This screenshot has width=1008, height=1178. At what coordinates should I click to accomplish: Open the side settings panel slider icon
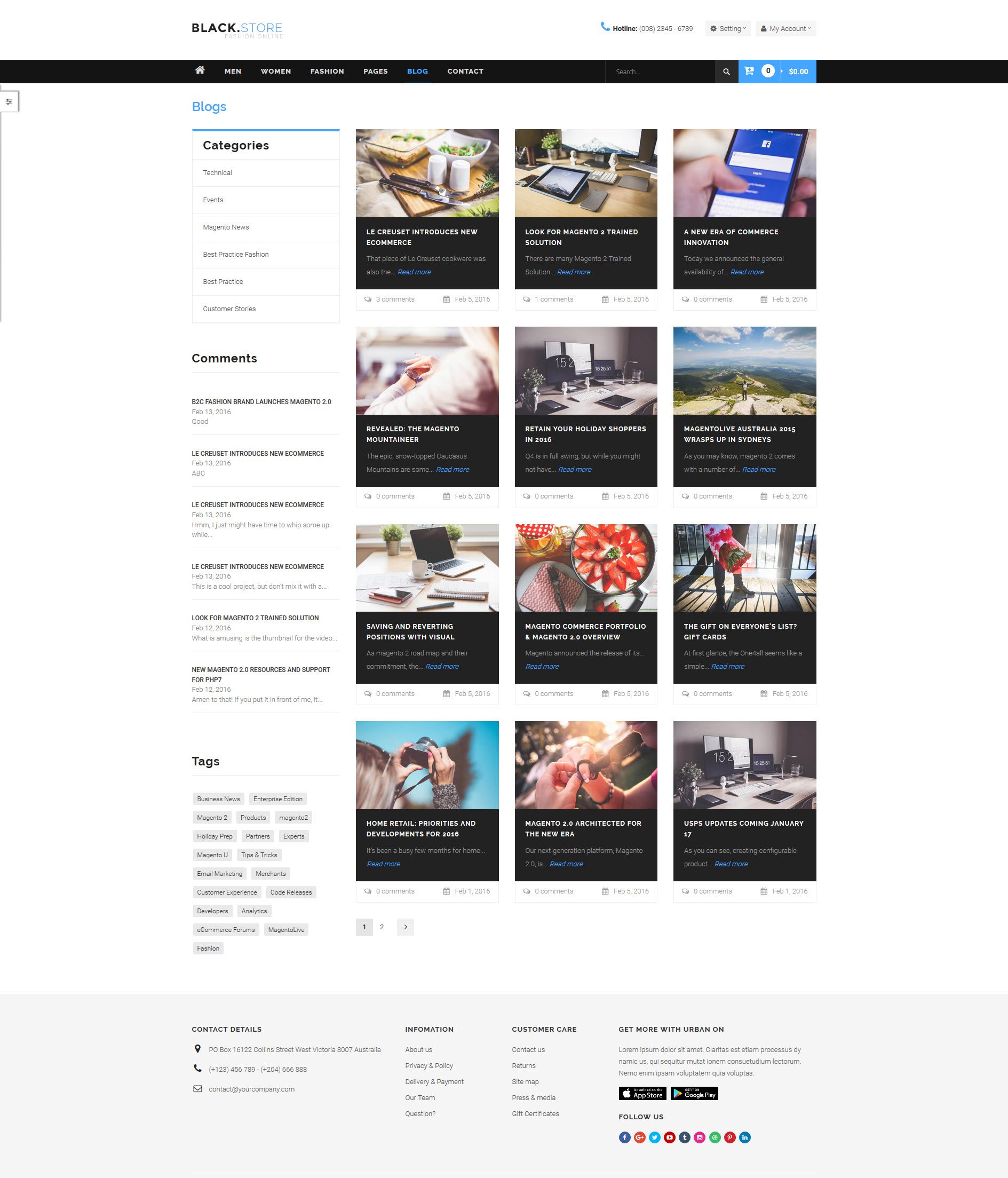click(9, 102)
